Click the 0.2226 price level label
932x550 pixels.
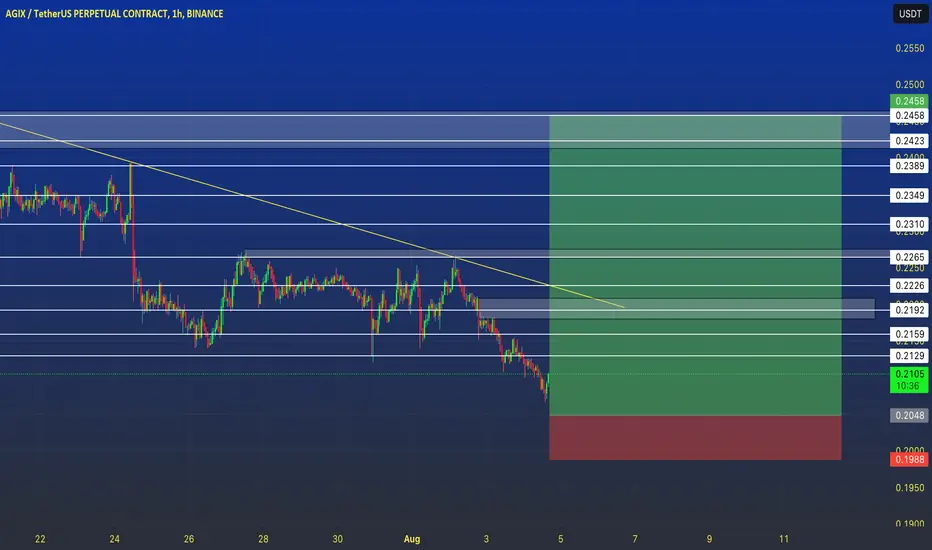click(909, 286)
